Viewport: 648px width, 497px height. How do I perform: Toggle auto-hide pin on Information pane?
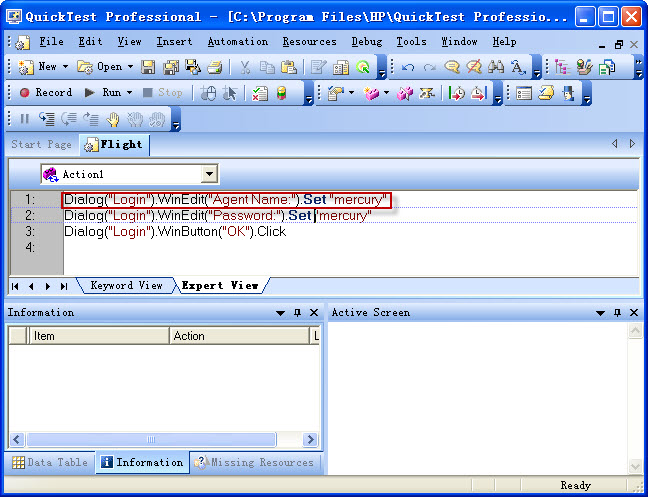click(297, 313)
